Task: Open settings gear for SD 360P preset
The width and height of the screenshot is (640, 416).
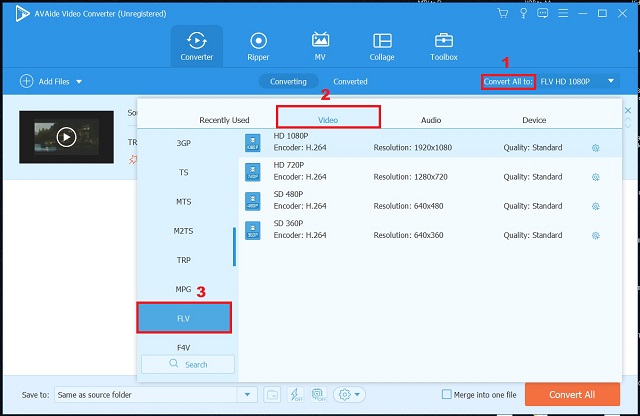Action: click(x=595, y=236)
